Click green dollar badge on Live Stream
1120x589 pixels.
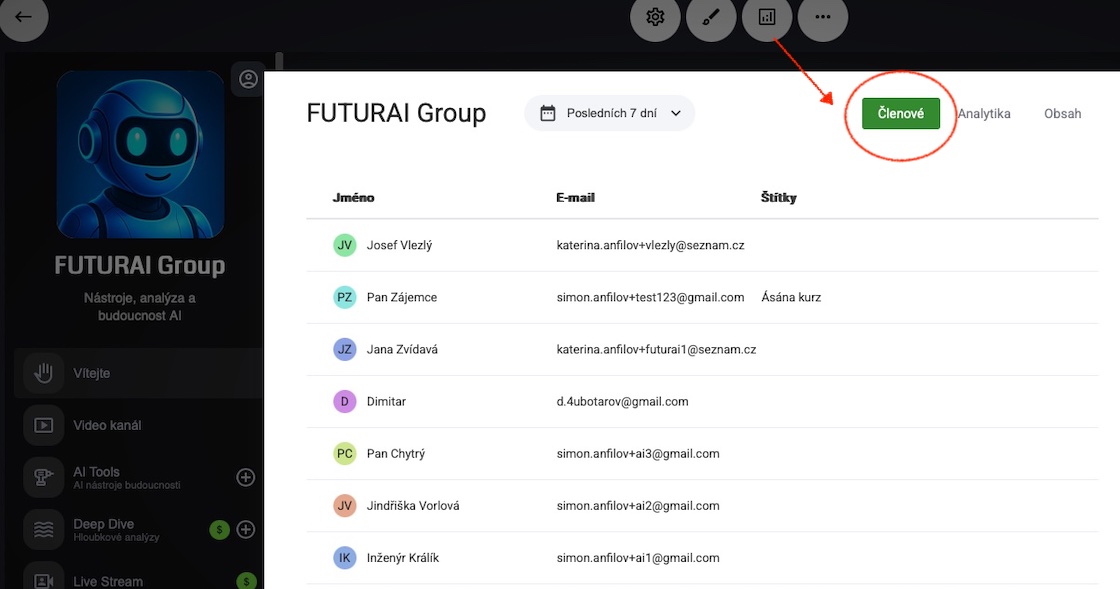pos(246,581)
